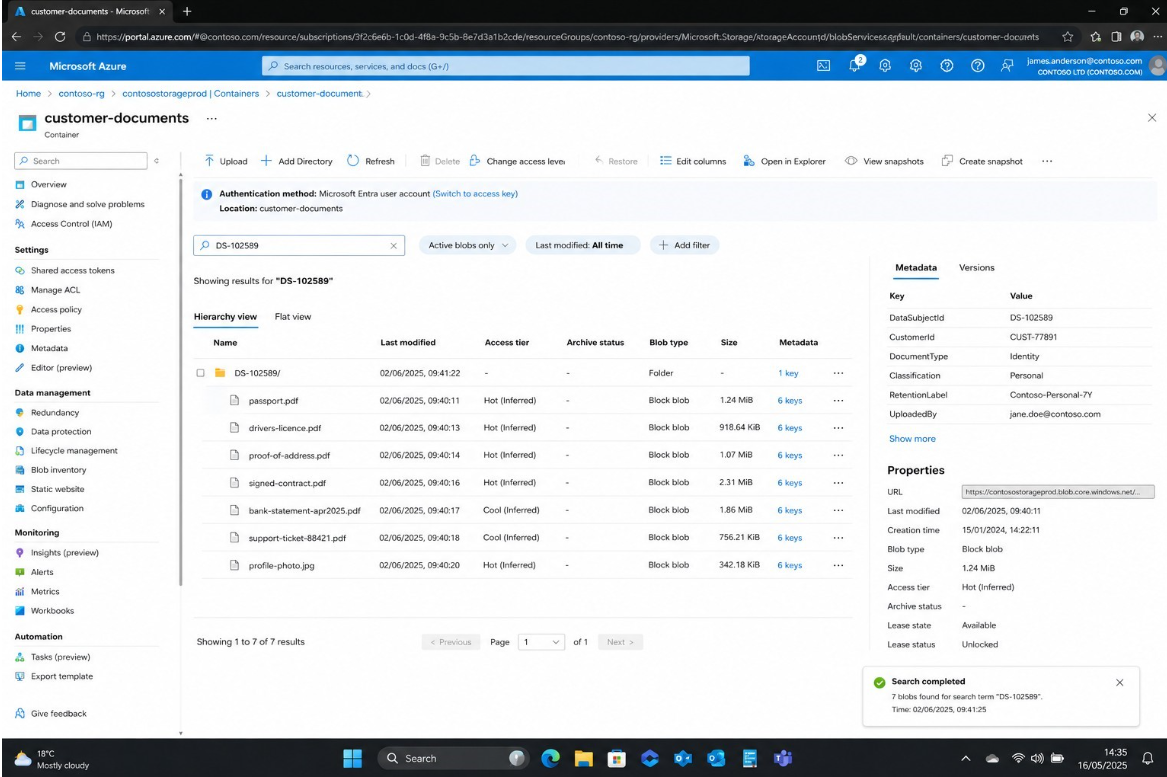Open Cloud Shell from top bar

823,65
